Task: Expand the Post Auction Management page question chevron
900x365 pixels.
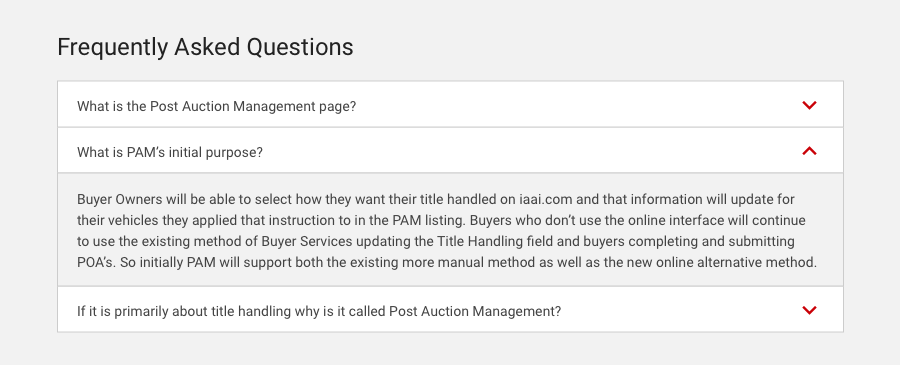Action: point(809,105)
